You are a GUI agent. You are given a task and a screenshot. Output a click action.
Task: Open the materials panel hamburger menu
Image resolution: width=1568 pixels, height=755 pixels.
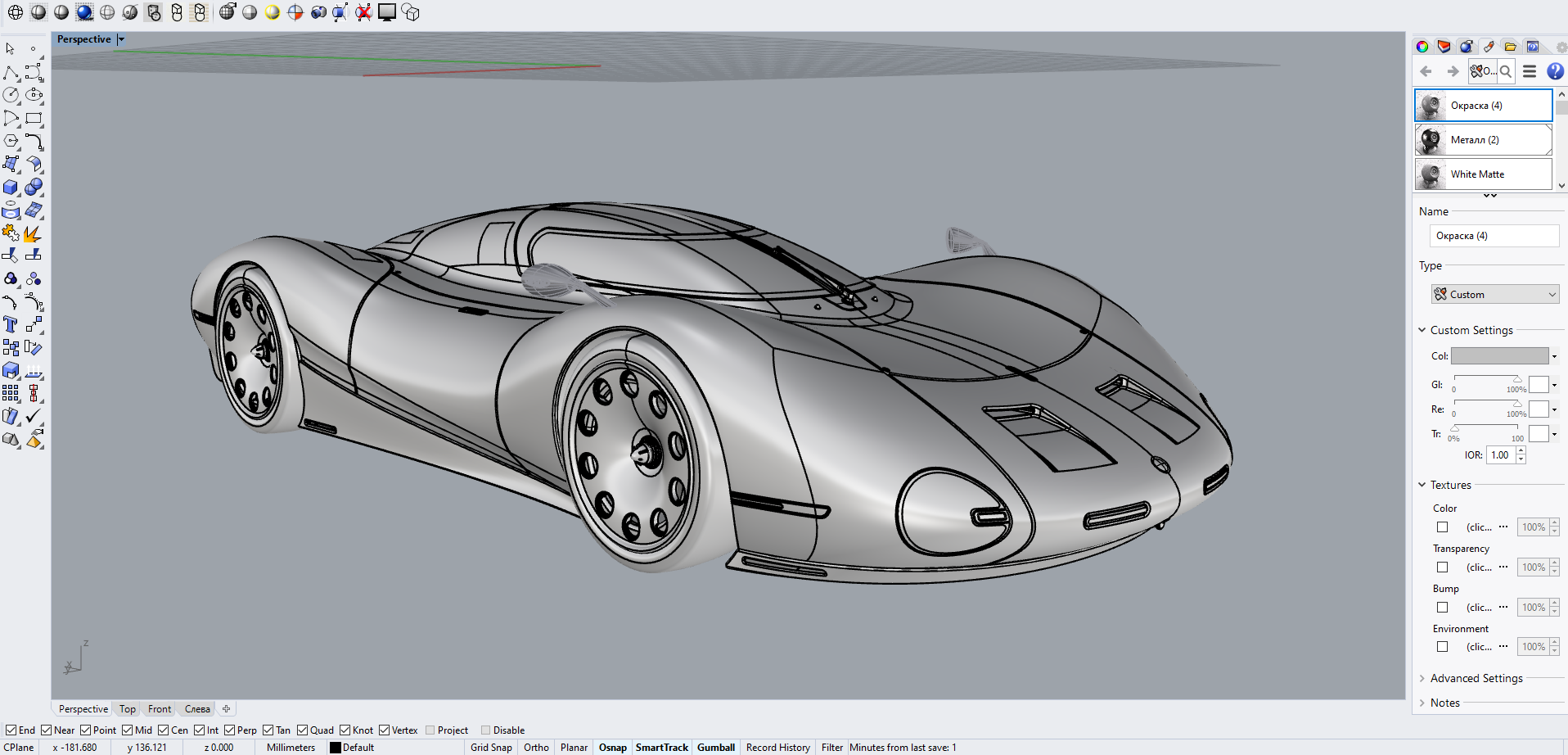pos(1529,71)
